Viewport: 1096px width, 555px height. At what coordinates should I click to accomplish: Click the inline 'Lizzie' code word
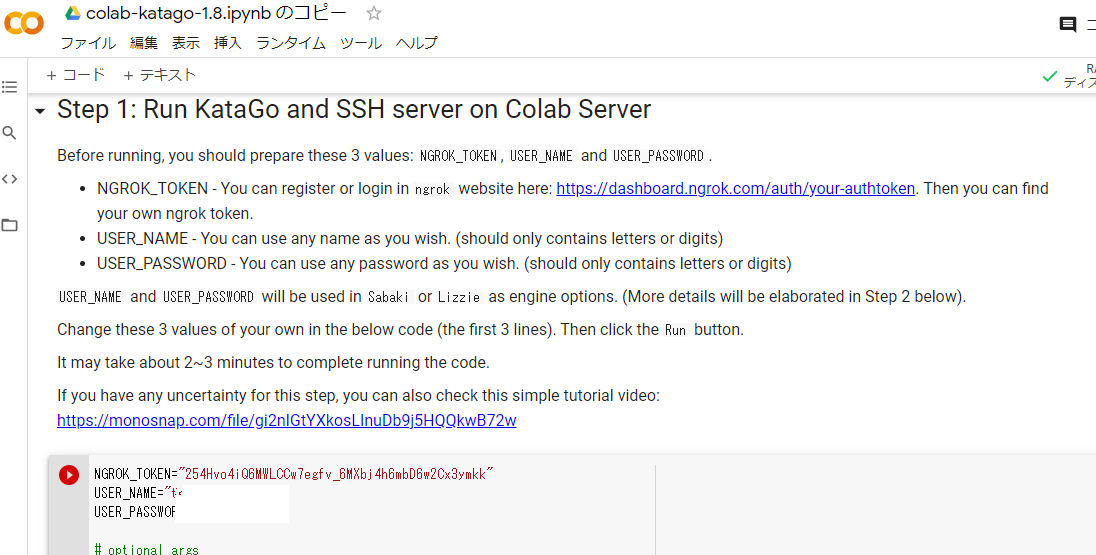tap(459, 297)
